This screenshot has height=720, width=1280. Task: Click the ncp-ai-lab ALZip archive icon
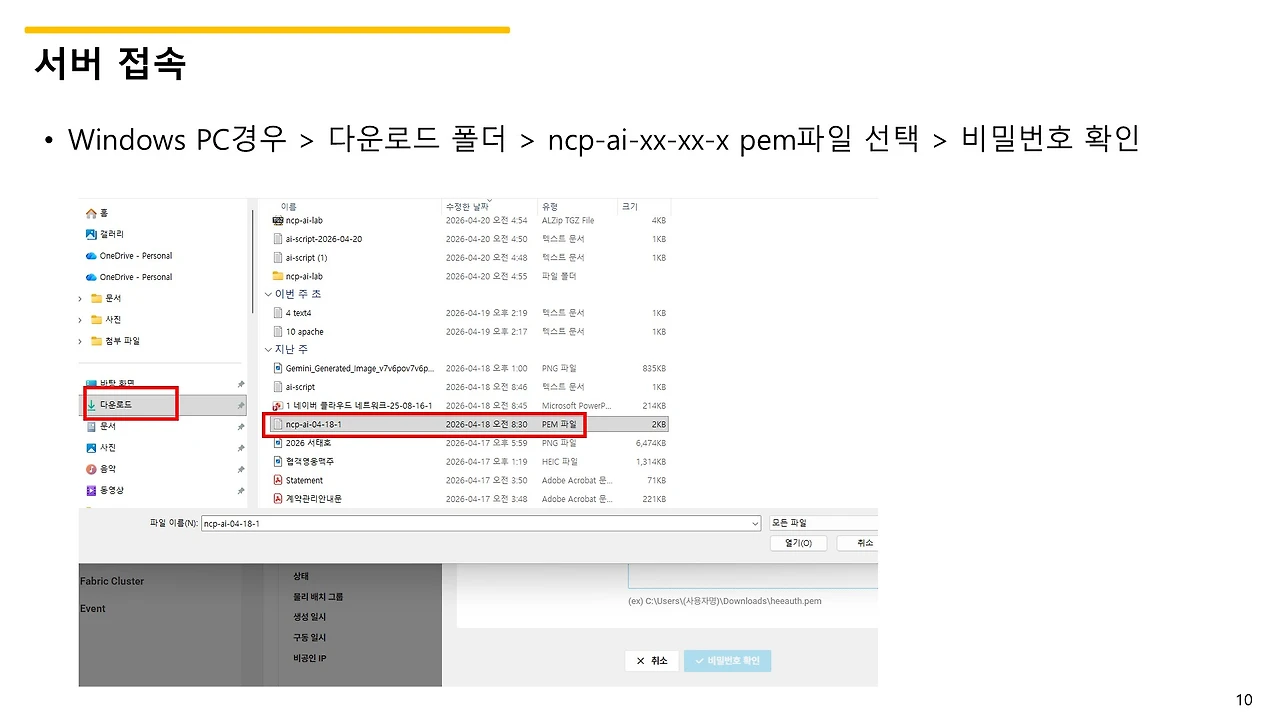280,220
